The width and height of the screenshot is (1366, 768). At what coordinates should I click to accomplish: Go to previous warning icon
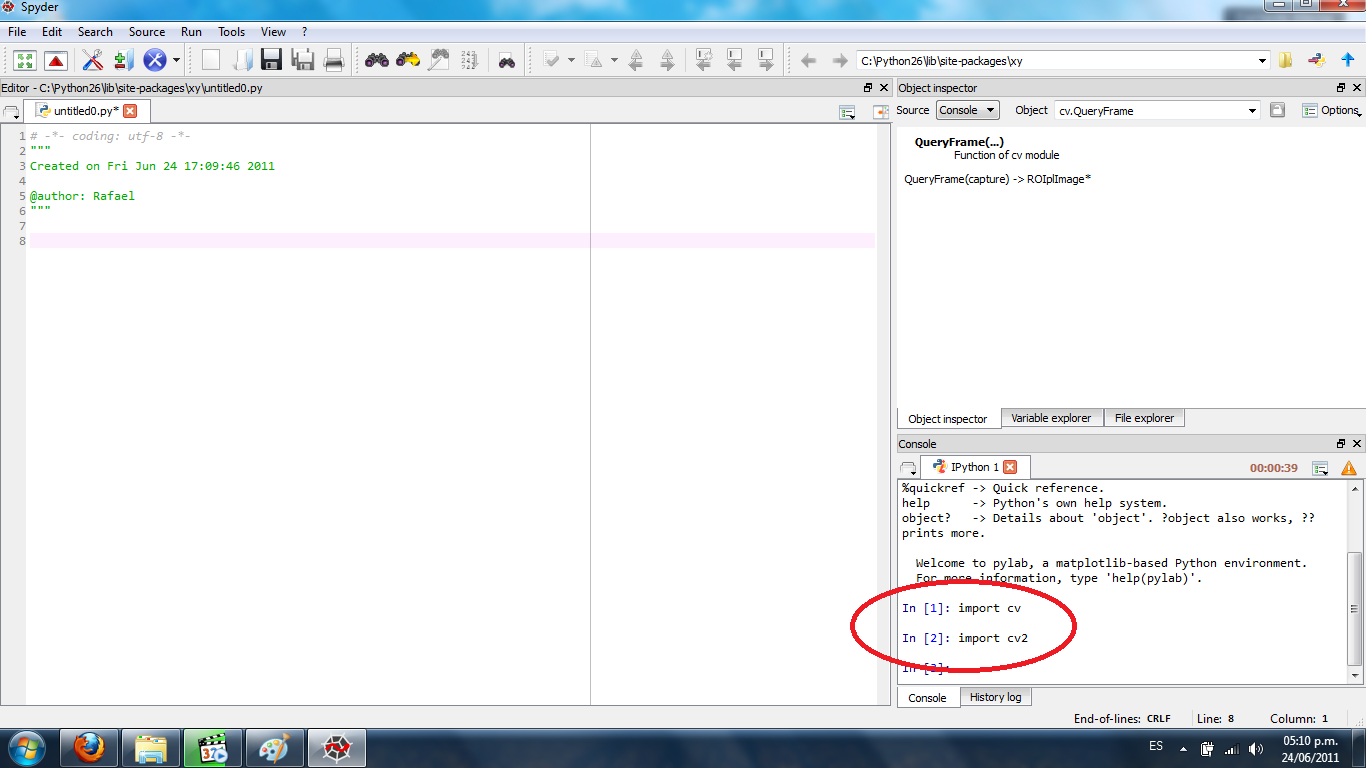(636, 60)
